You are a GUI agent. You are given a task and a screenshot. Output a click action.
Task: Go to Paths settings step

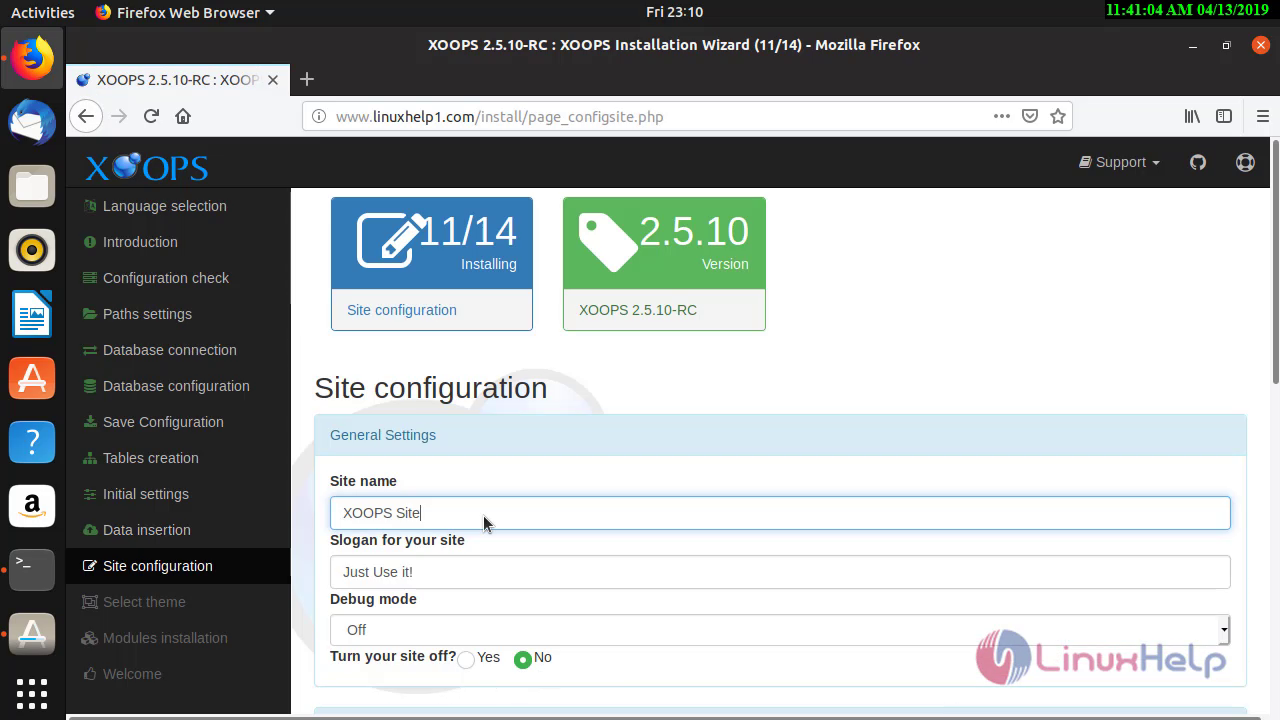[147, 314]
